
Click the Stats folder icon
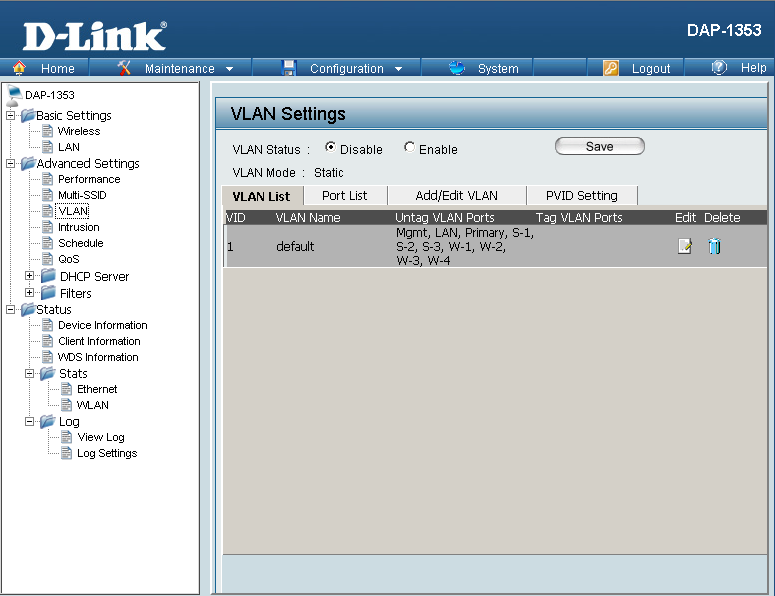(47, 373)
